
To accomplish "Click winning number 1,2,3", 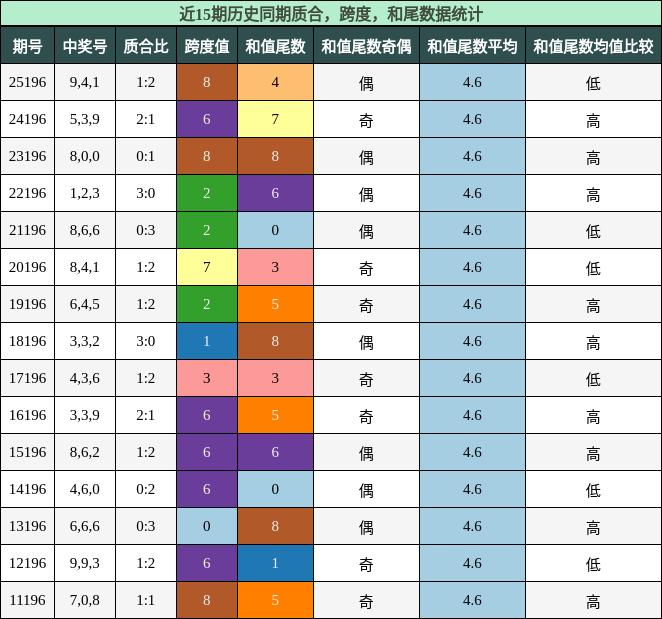I will (85, 193).
